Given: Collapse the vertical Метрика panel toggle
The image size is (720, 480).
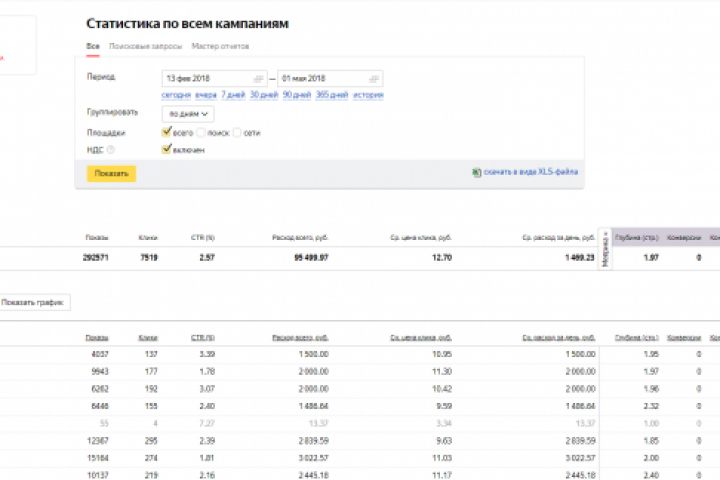Looking at the screenshot, I should [x=605, y=248].
